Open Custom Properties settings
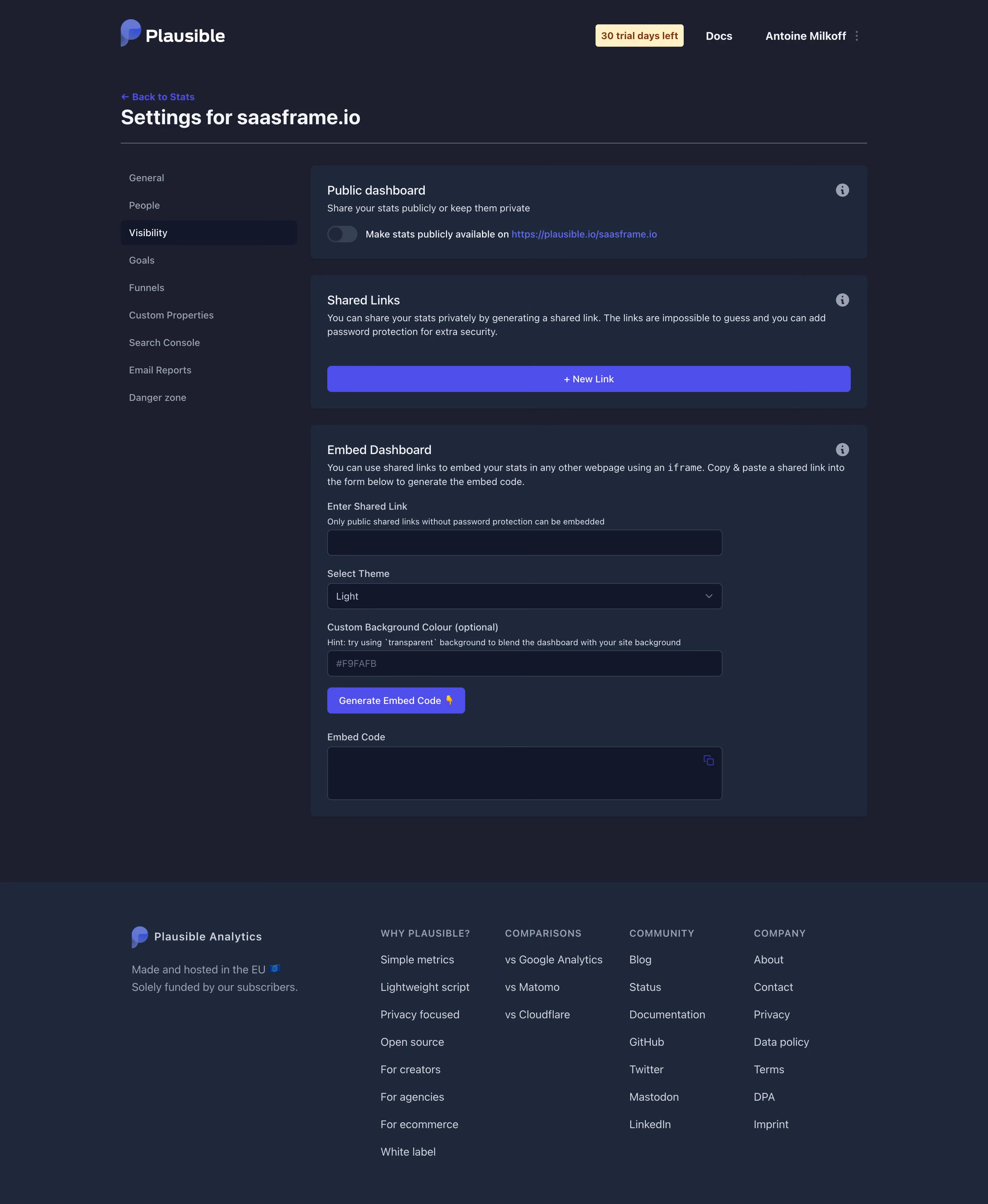The image size is (988, 1204). tap(209, 315)
